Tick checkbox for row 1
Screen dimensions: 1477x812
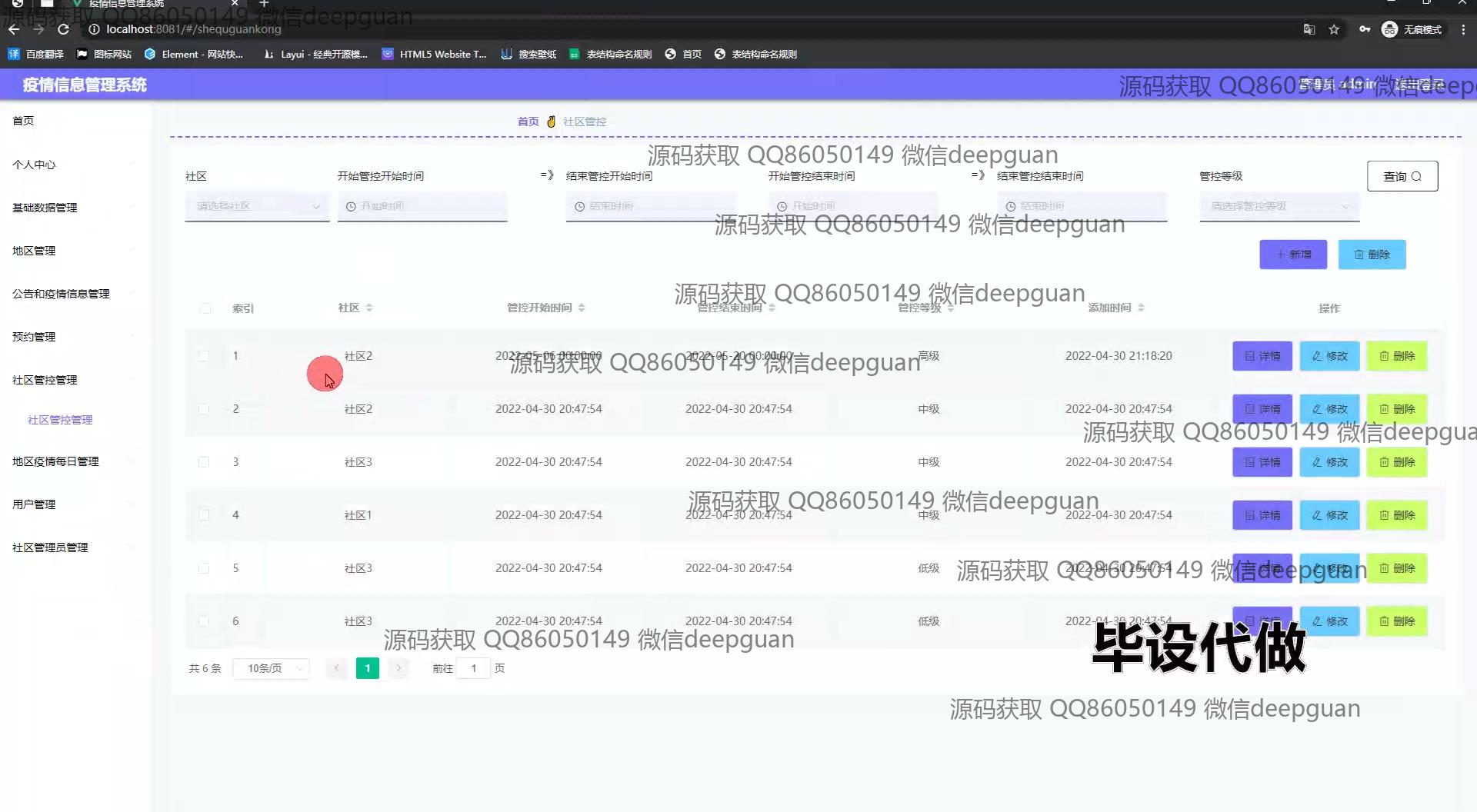tap(204, 356)
